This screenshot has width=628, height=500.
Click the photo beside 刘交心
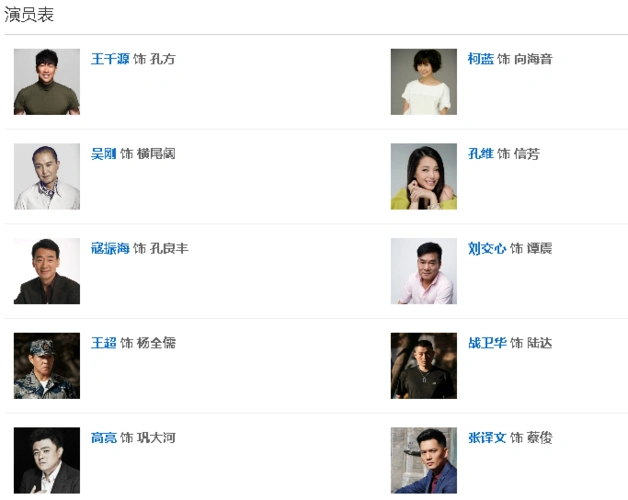point(423,271)
